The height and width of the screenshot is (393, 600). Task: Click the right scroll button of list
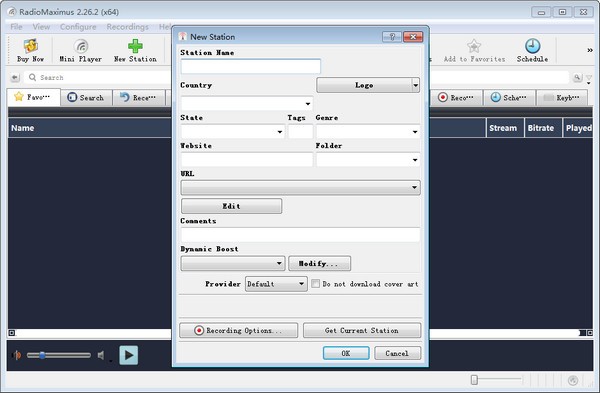pyautogui.click(x=590, y=333)
